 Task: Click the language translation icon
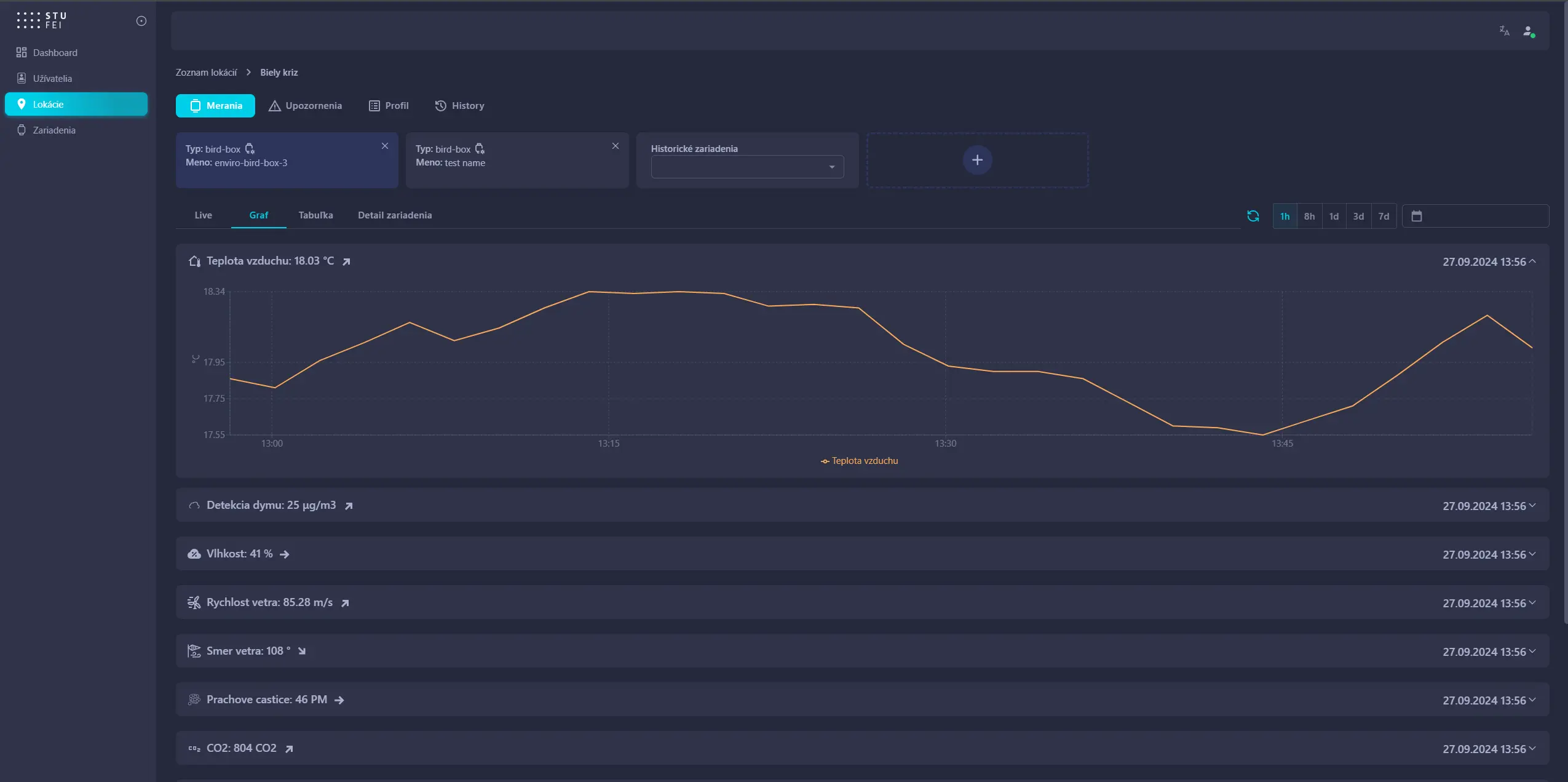(1504, 31)
